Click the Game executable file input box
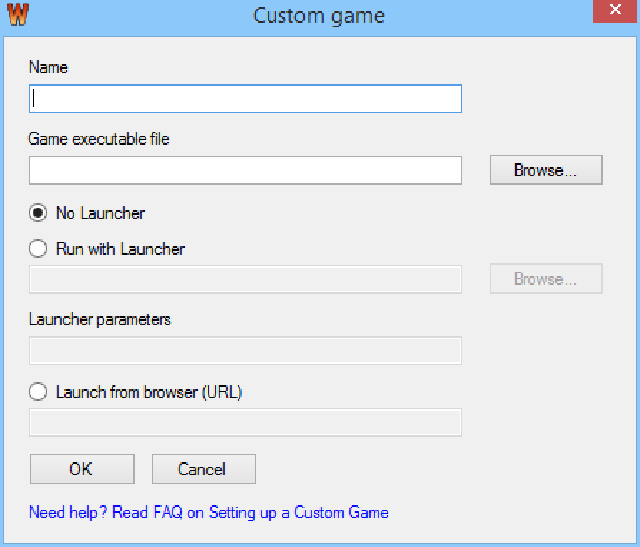 pos(245,171)
